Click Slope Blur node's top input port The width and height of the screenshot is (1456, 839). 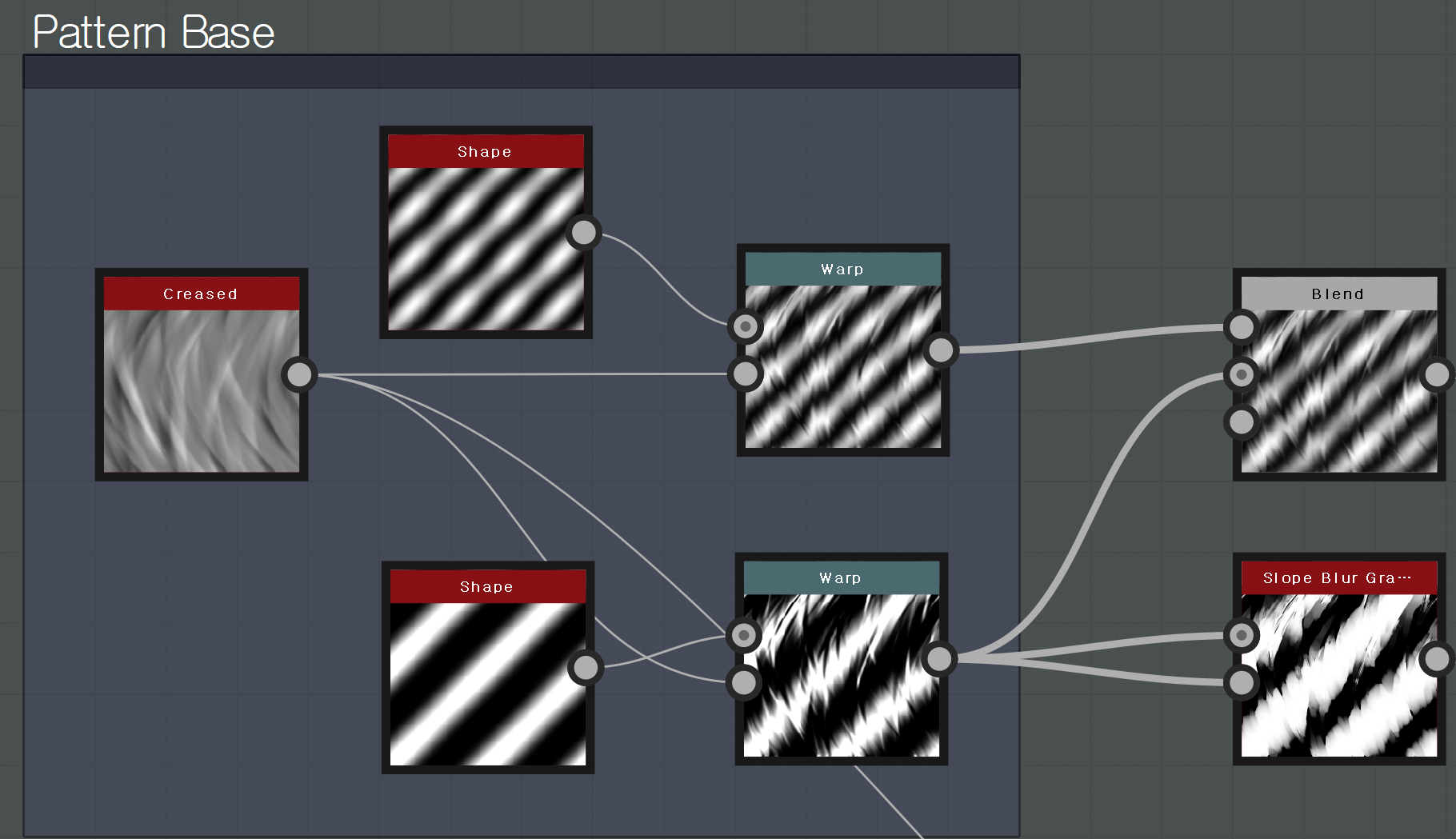pos(1242,635)
